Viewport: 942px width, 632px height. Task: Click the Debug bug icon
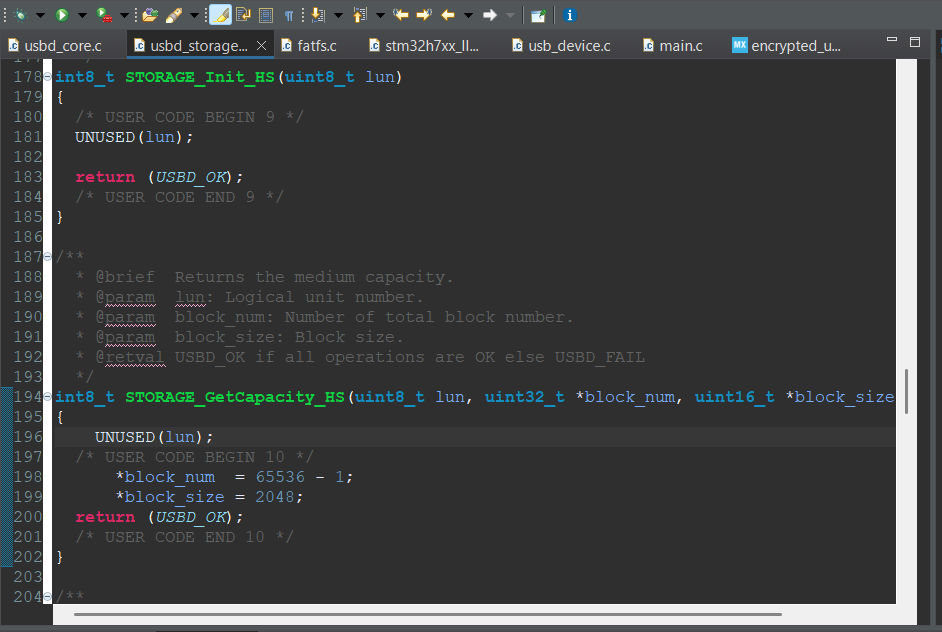tap(19, 15)
